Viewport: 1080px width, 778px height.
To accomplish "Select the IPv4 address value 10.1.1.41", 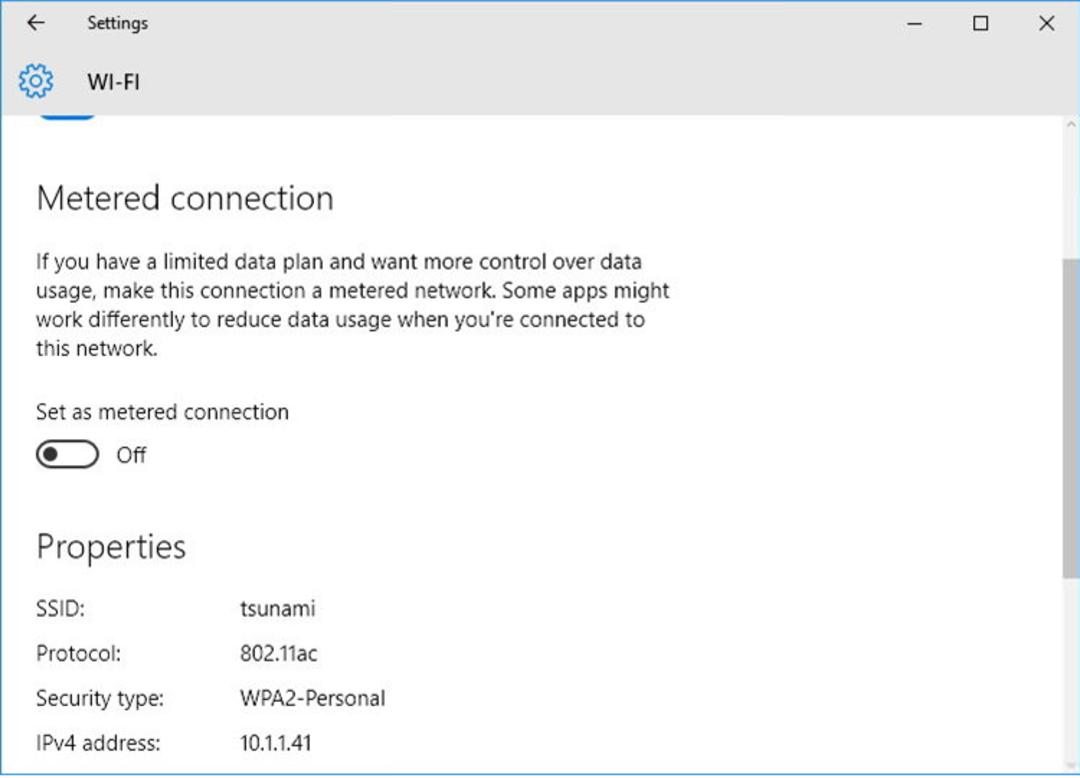I will coord(276,743).
